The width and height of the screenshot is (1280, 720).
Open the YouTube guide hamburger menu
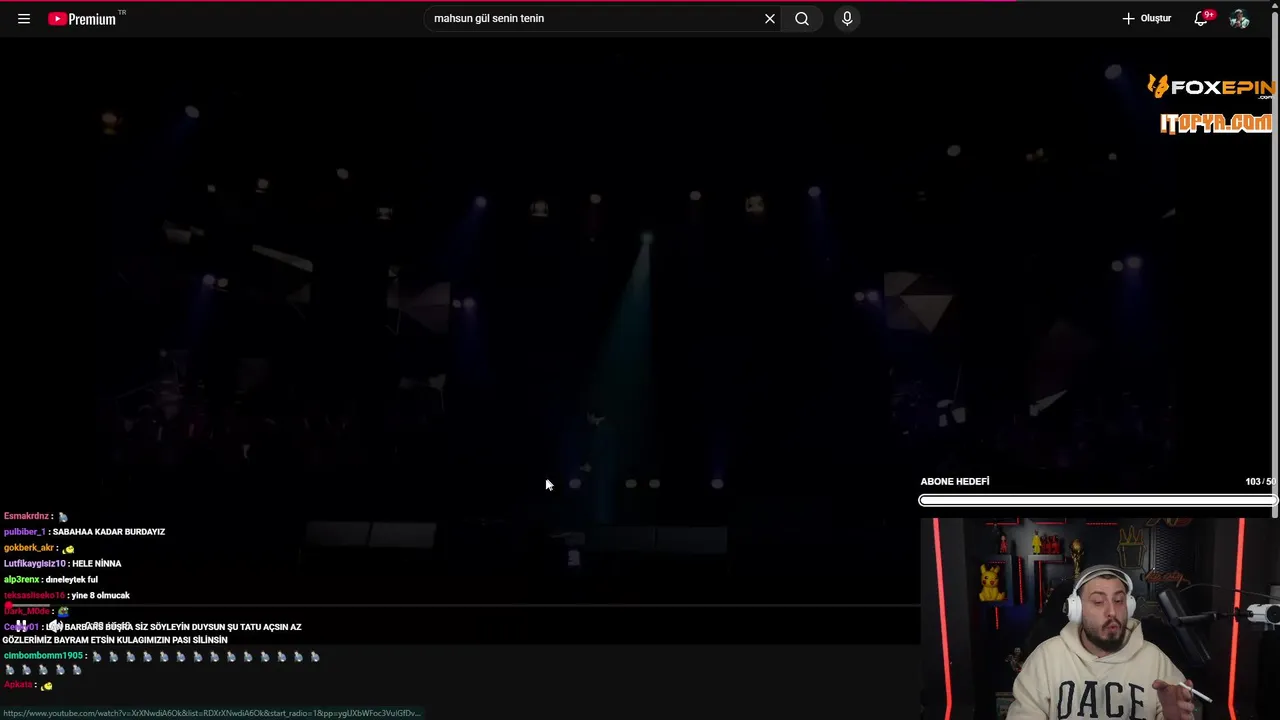click(24, 19)
